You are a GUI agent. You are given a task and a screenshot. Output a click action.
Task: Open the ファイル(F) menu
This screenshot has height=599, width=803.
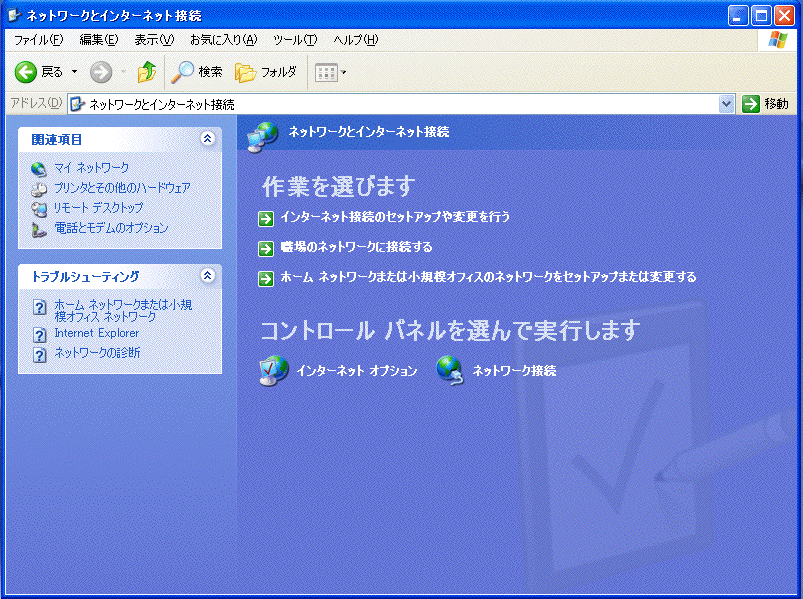click(x=38, y=40)
